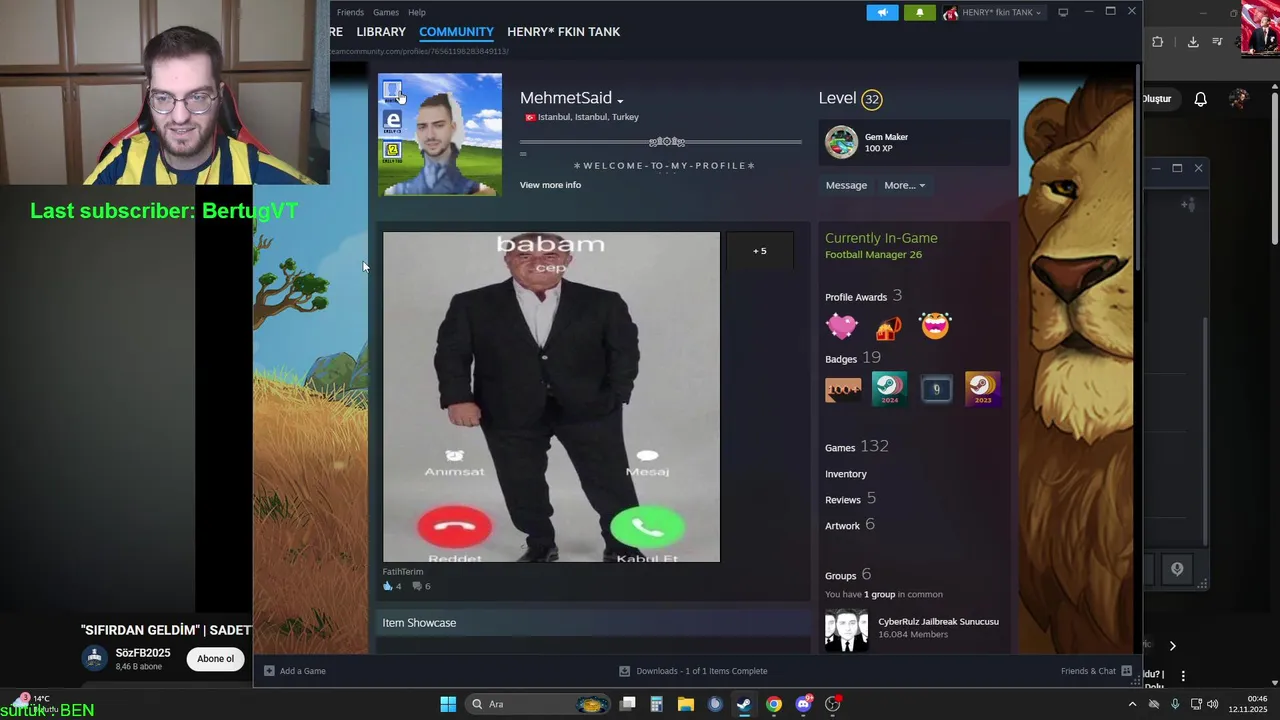The image size is (1280, 720).
Task: Open browser downloads icon
Action: point(1193,42)
